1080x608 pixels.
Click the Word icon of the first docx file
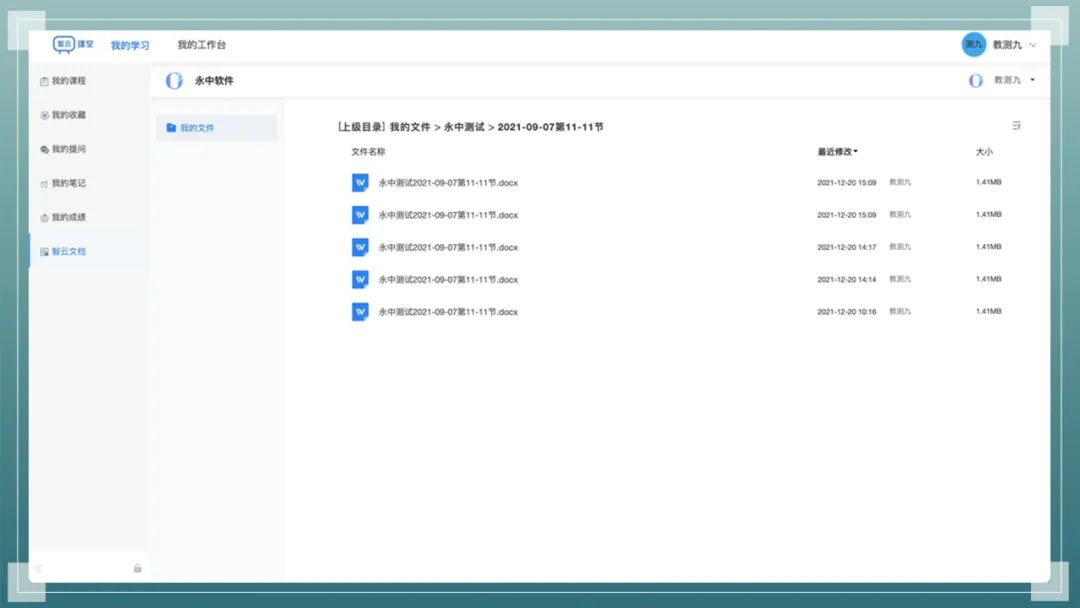359,182
